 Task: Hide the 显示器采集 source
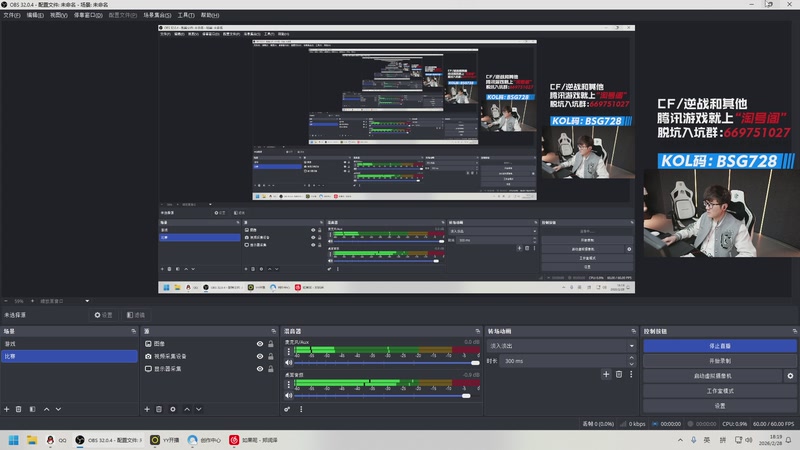pos(260,368)
